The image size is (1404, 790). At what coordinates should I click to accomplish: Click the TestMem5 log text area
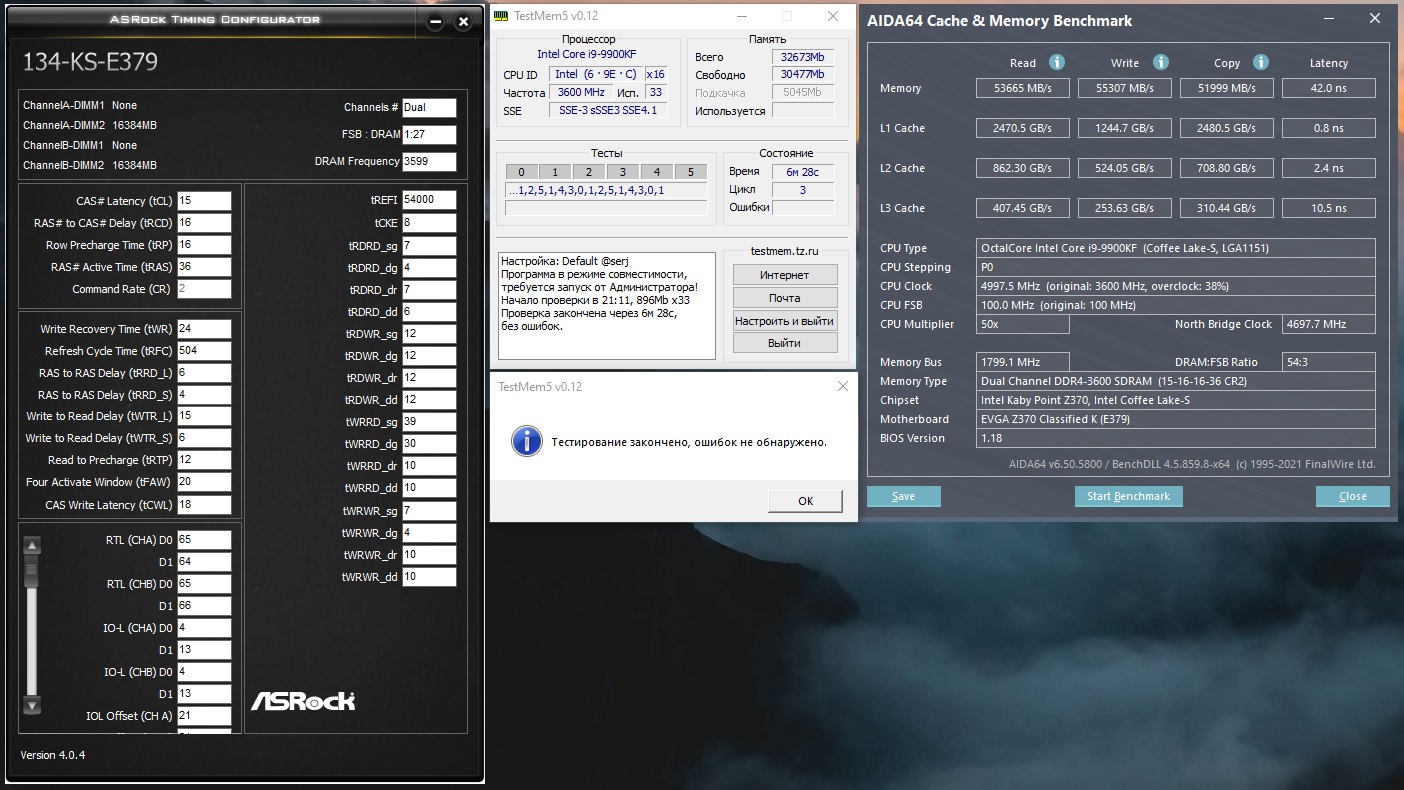click(606, 305)
